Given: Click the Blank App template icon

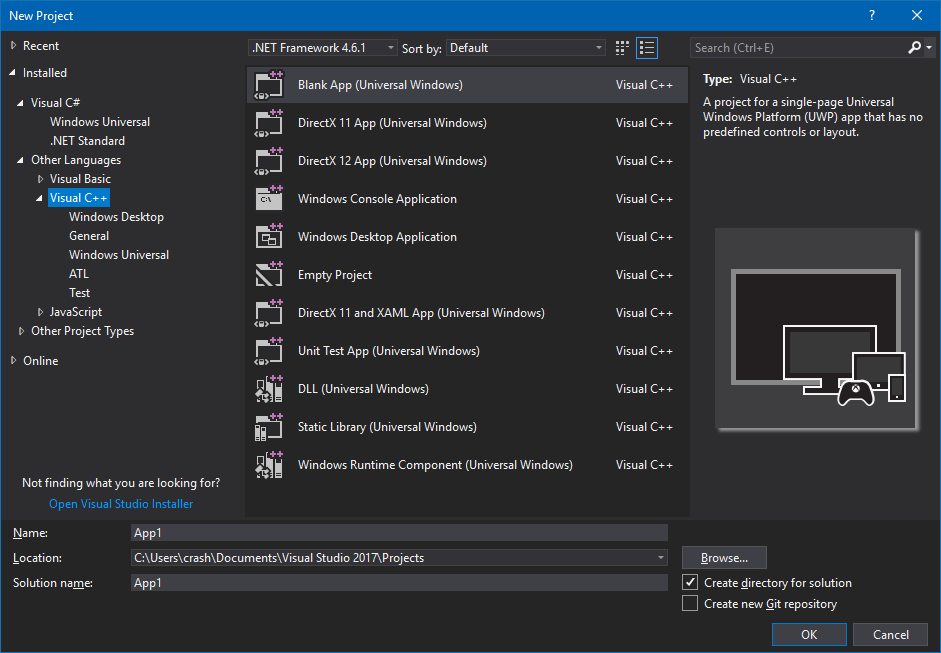Looking at the screenshot, I should coord(269,85).
